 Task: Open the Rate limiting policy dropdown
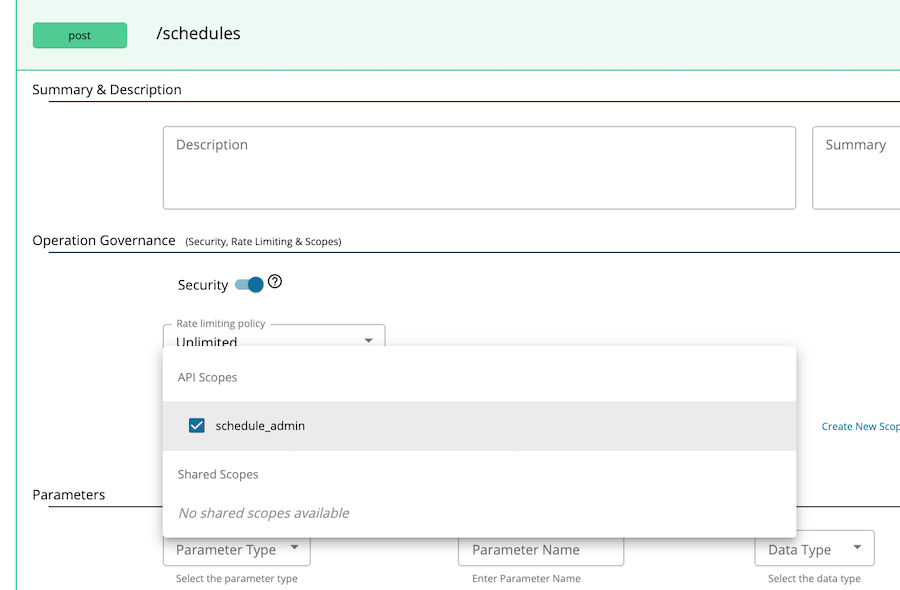[270, 339]
